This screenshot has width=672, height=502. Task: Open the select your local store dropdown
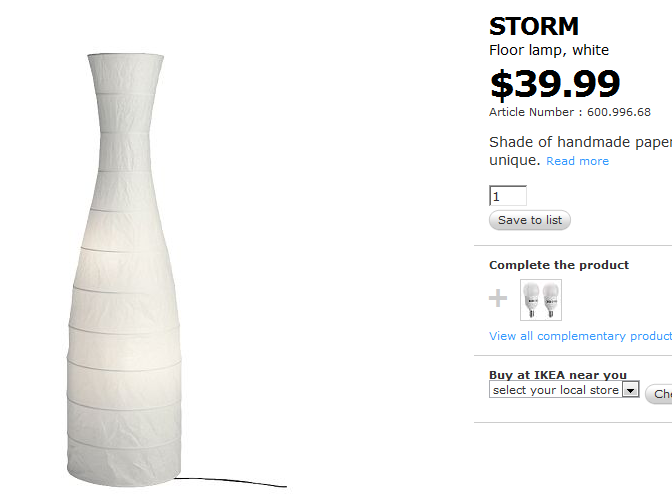[556, 390]
